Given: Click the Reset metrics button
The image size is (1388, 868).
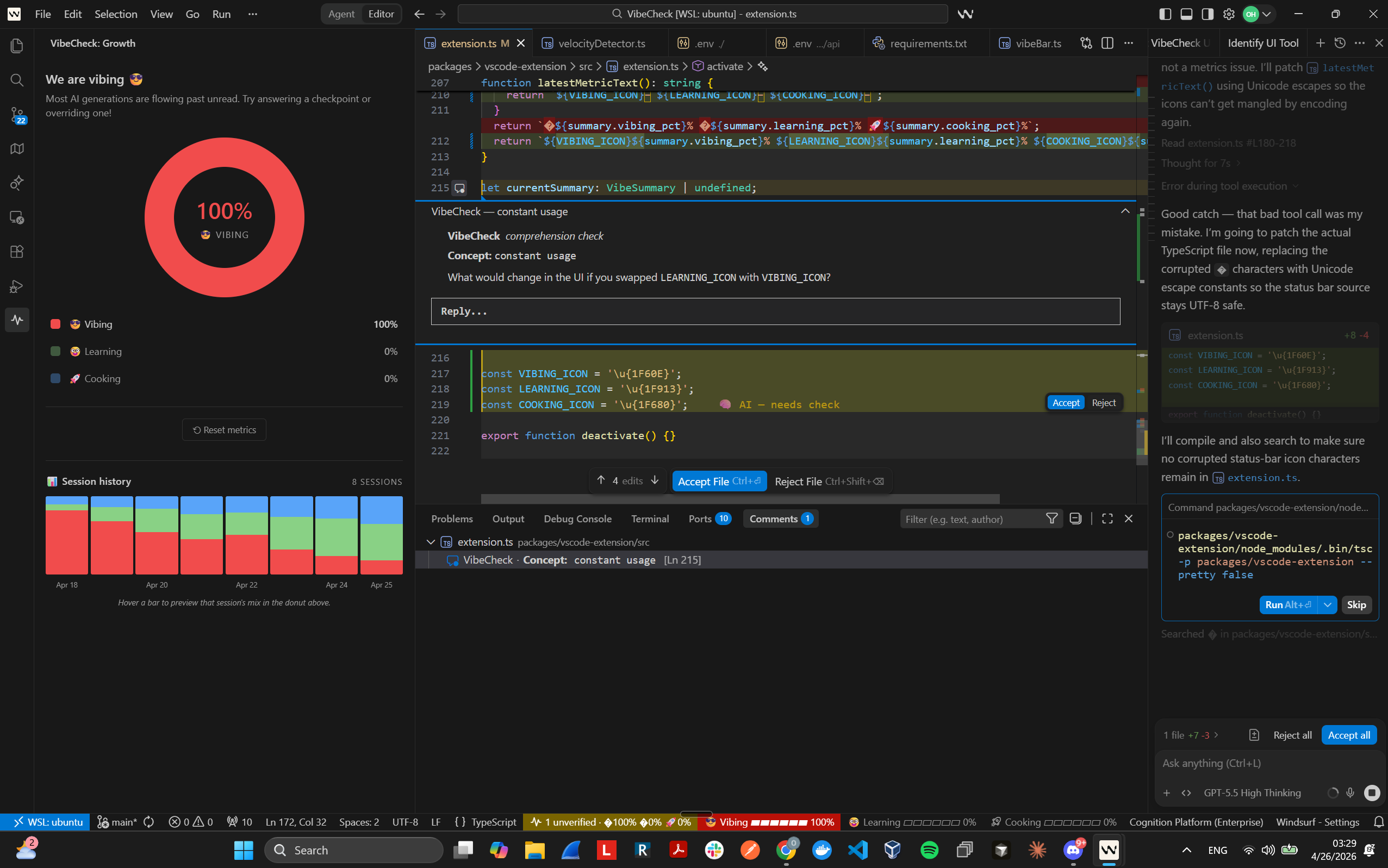Looking at the screenshot, I should coord(224,430).
